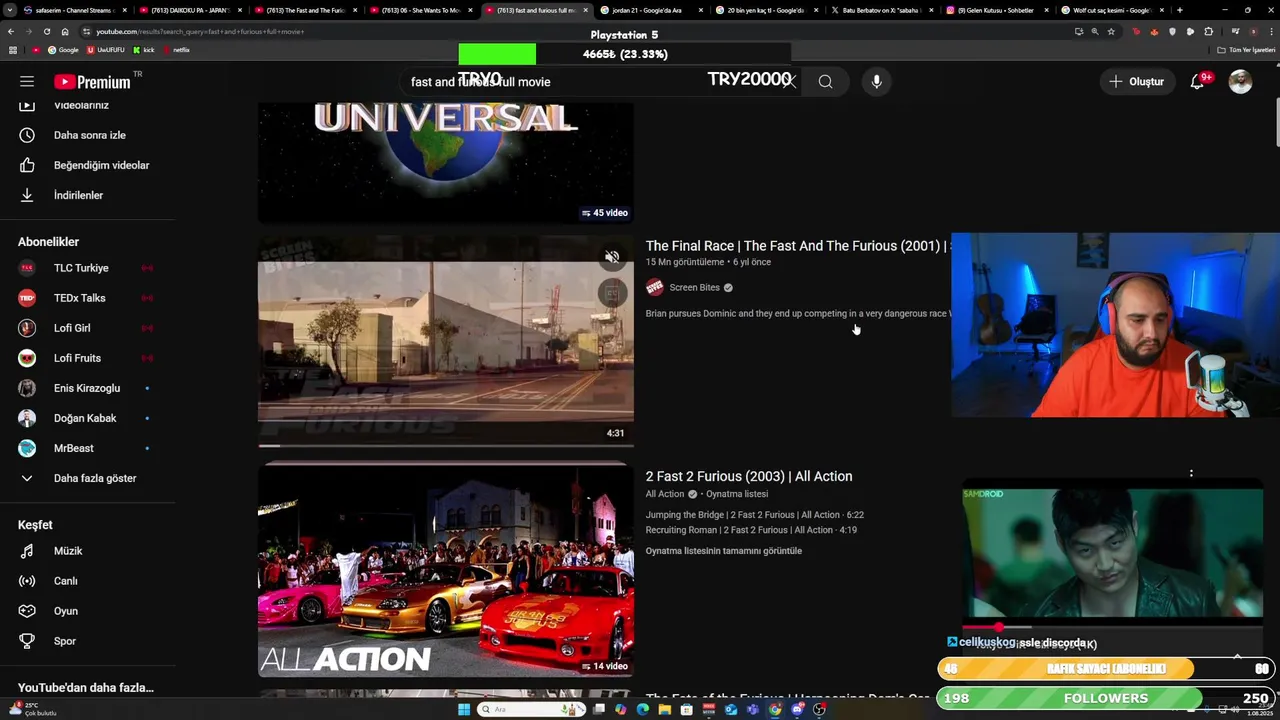Click Oynatma listesinin tamamını görüntüle

coord(724,551)
